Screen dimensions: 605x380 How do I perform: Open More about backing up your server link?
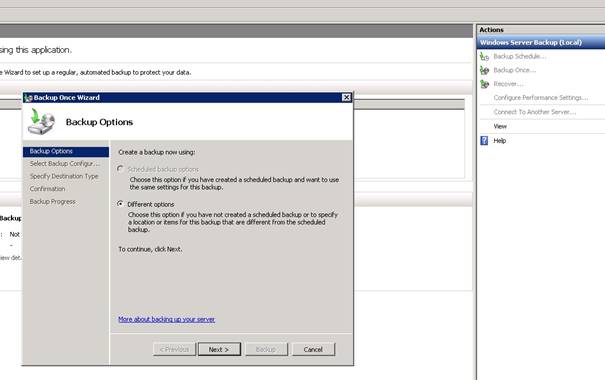tap(167, 319)
